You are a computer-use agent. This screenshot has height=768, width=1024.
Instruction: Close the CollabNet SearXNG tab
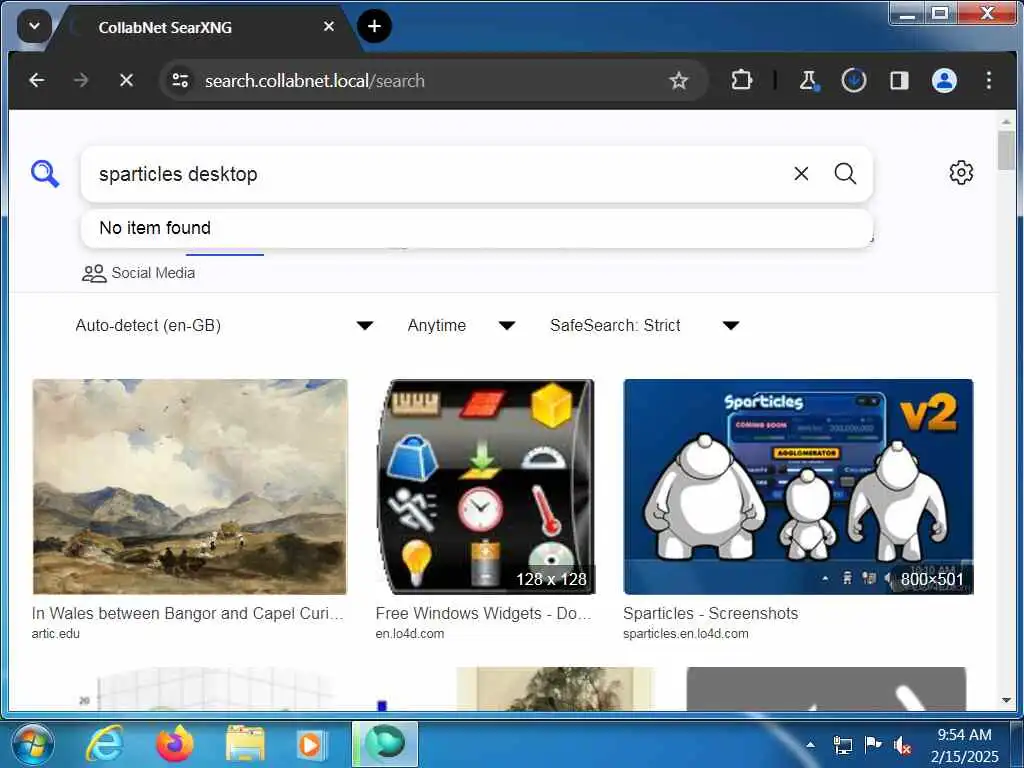pos(329,26)
